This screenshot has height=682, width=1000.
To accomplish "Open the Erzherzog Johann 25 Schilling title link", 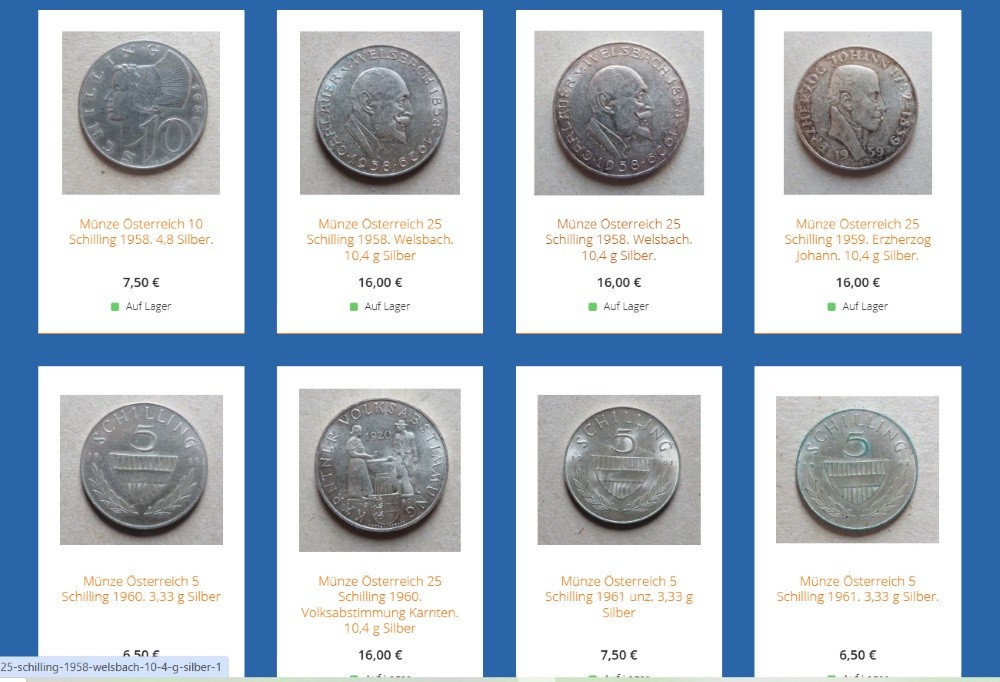I will 857,240.
